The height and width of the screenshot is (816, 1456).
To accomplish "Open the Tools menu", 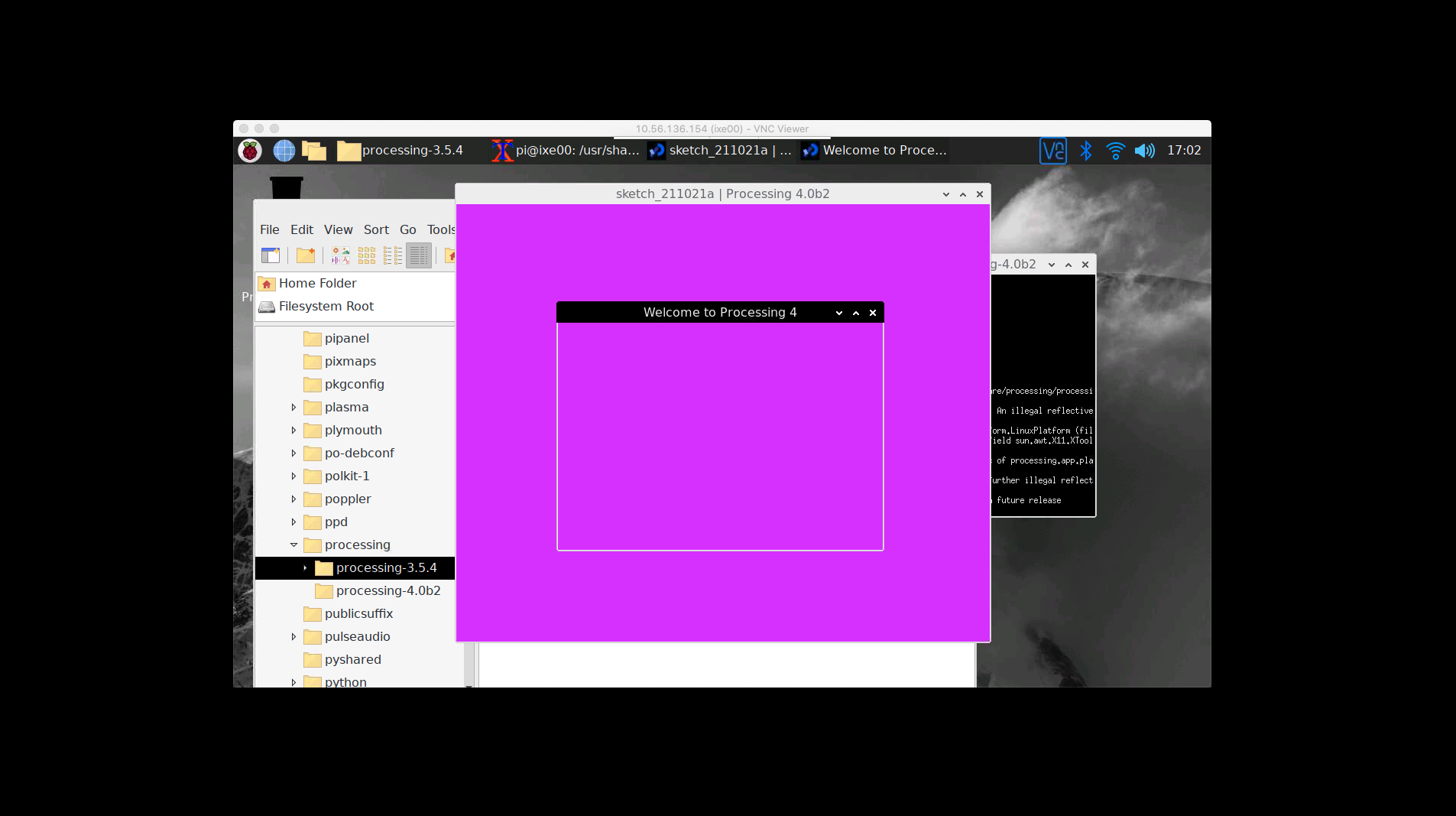I will pyautogui.click(x=440, y=229).
